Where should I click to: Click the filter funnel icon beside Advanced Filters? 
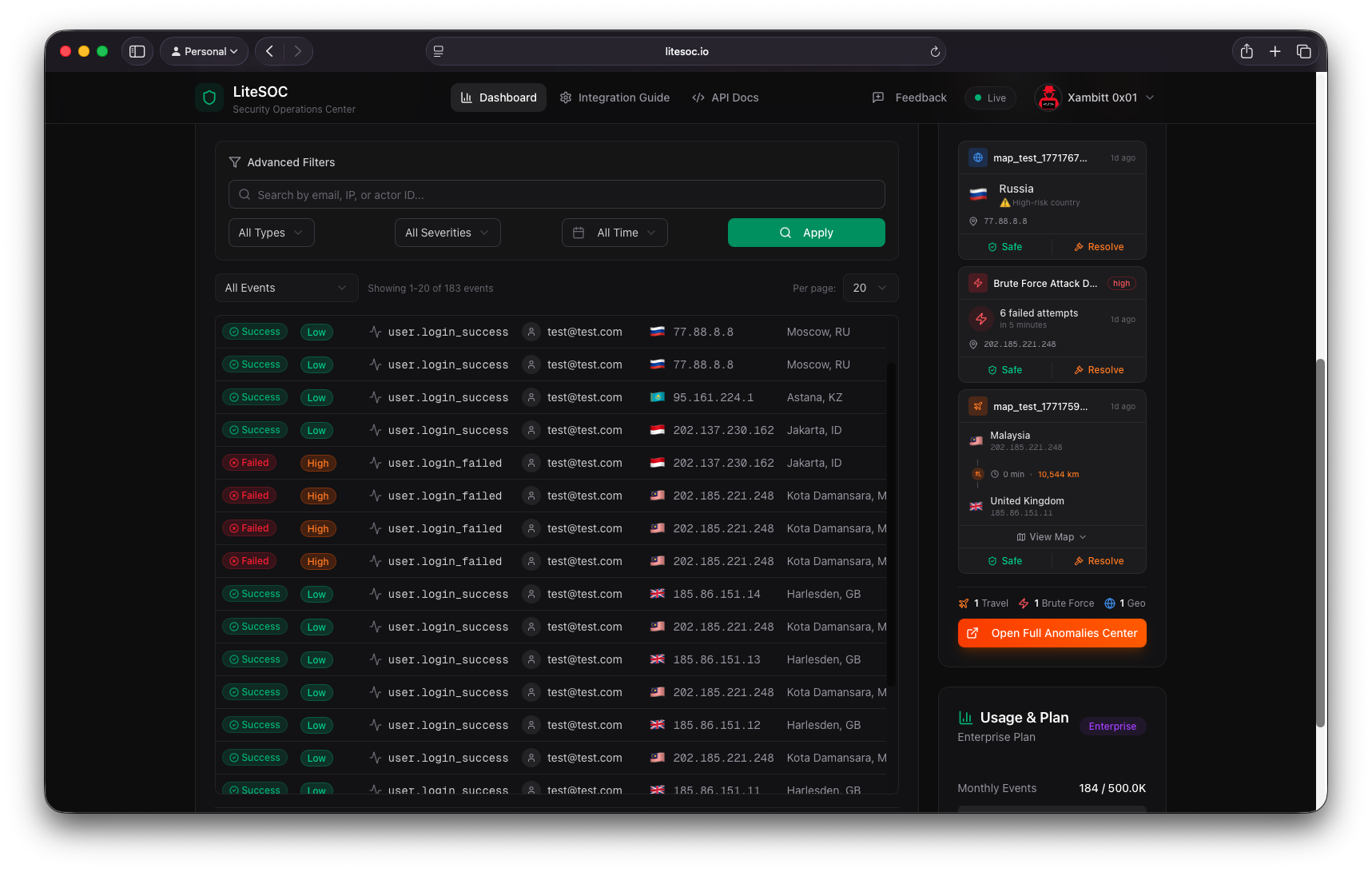click(x=234, y=161)
